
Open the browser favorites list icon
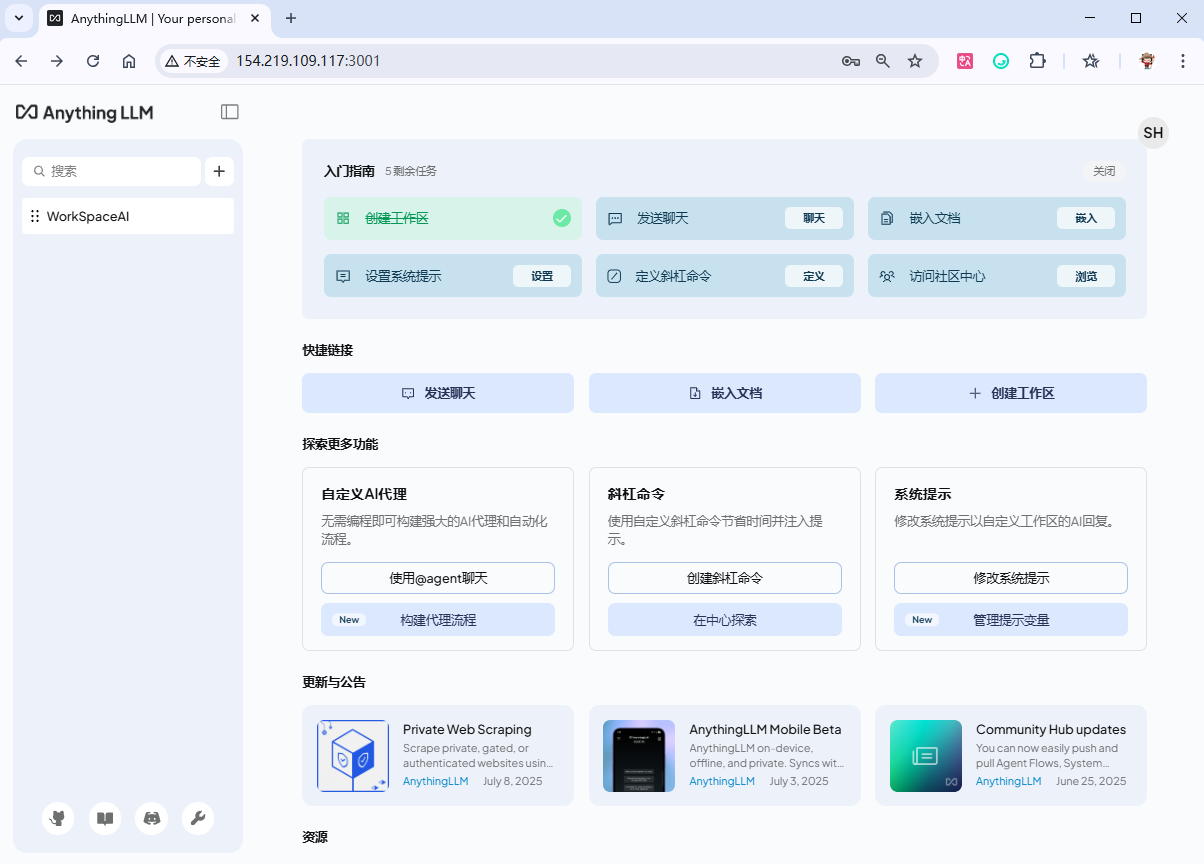click(1091, 61)
